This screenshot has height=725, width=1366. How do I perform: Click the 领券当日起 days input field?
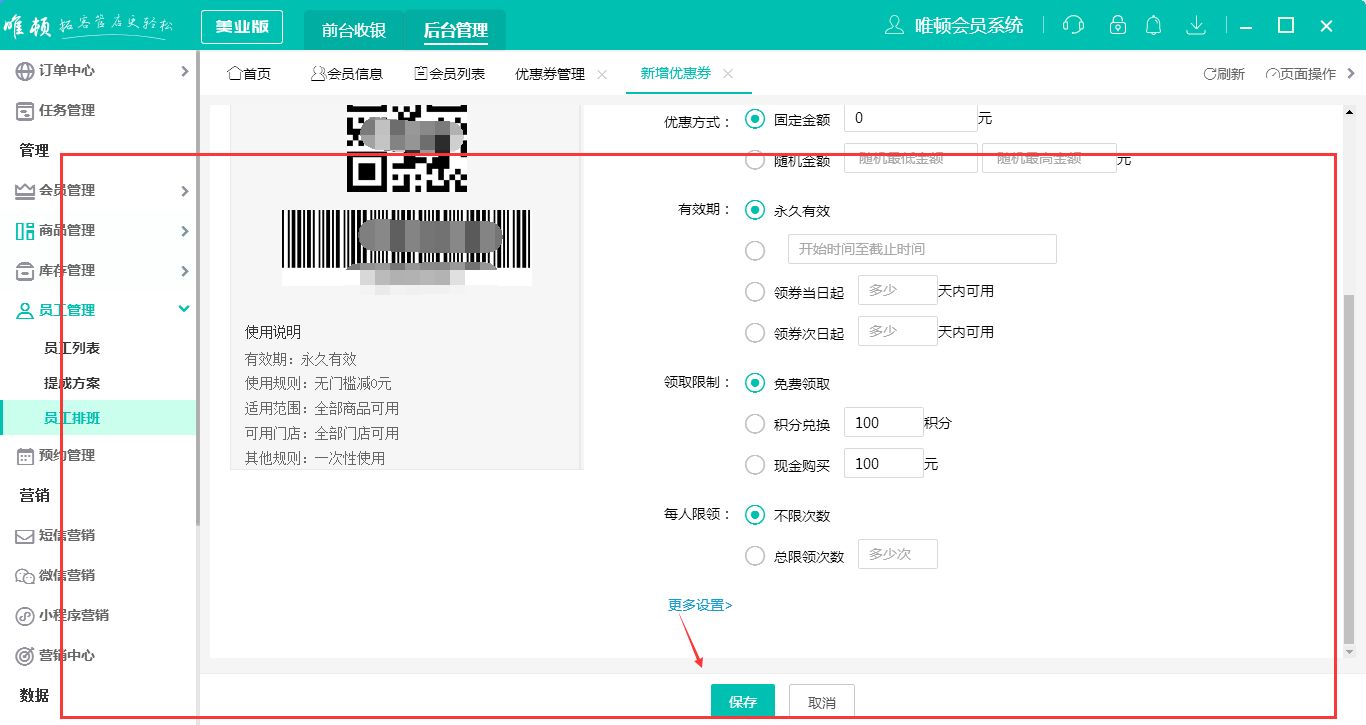pos(898,290)
